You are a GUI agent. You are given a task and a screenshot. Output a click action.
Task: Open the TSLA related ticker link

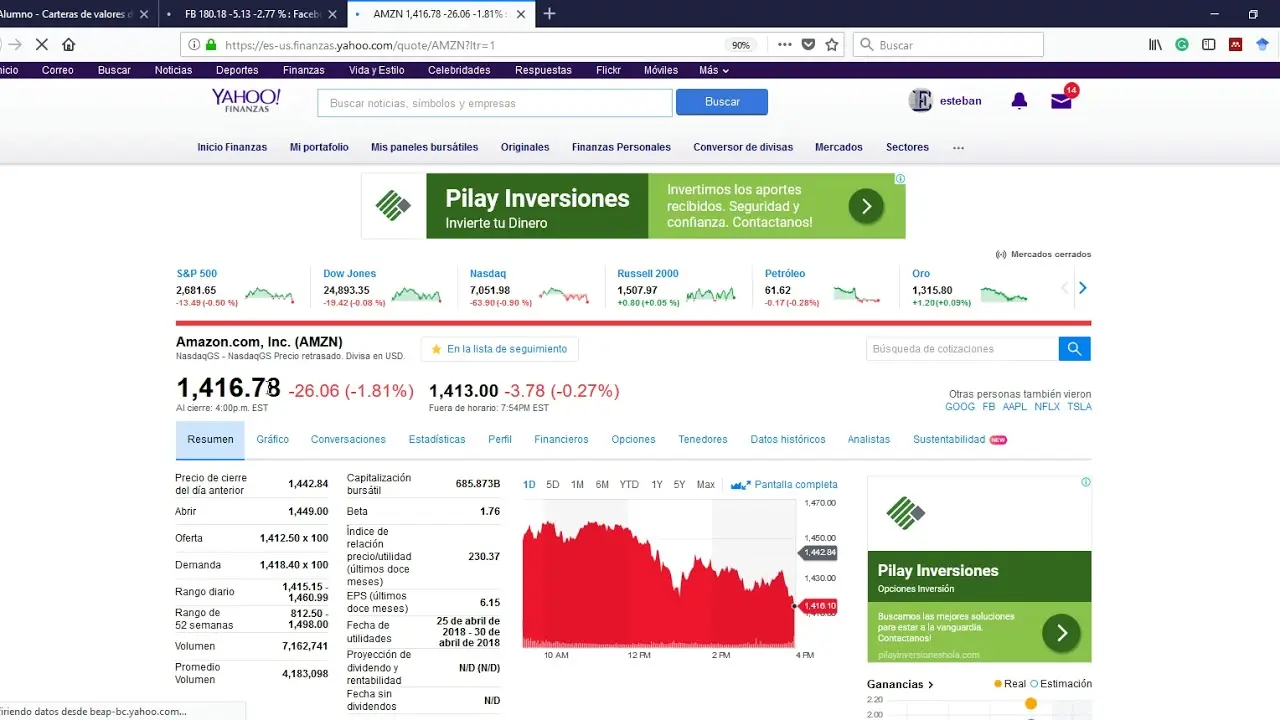(x=1079, y=407)
